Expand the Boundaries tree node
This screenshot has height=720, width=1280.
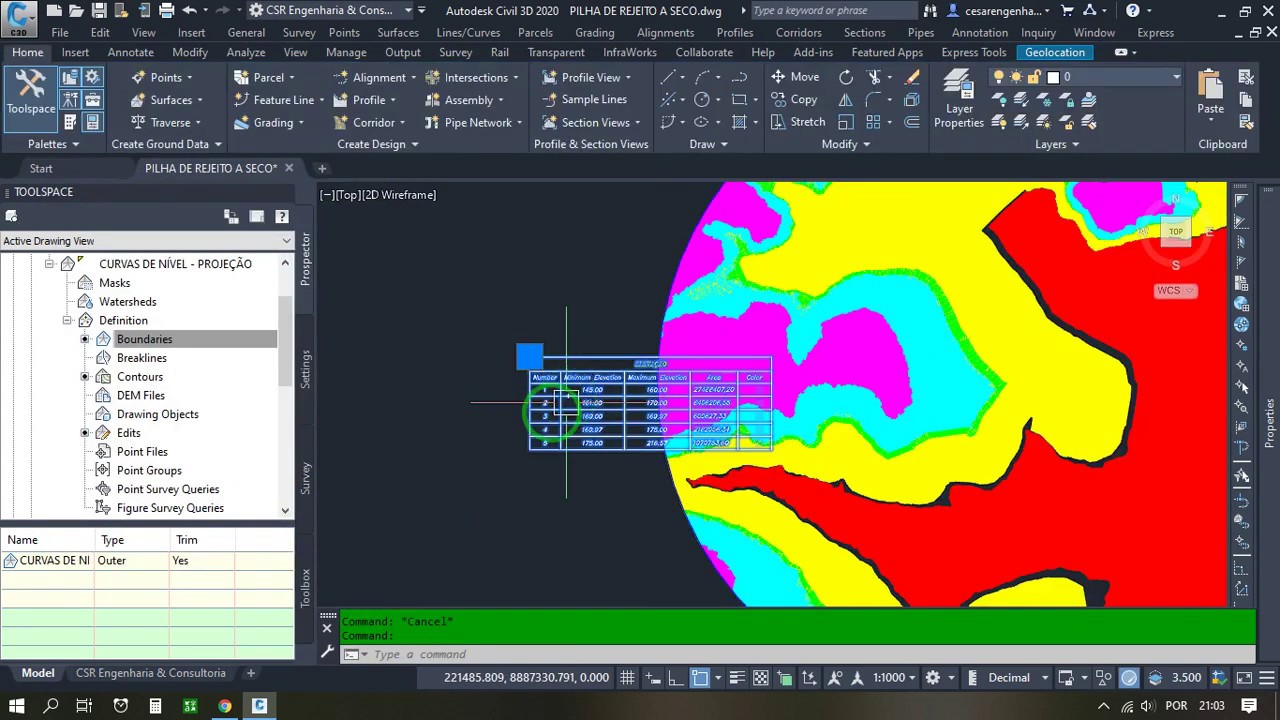(x=85, y=339)
